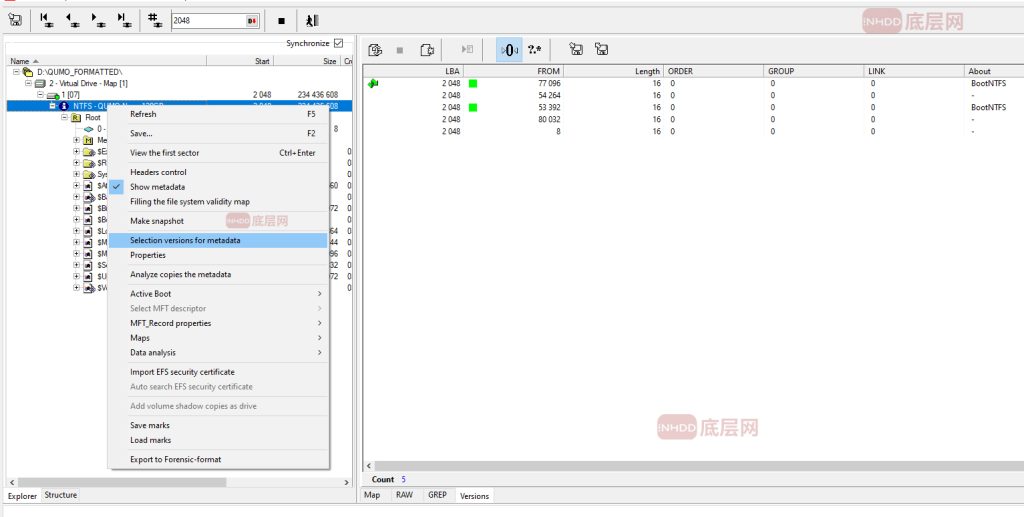Viewport: 1024px width, 517px height.
Task: Click the go-to-last-sector navigation icon
Action: 124,20
